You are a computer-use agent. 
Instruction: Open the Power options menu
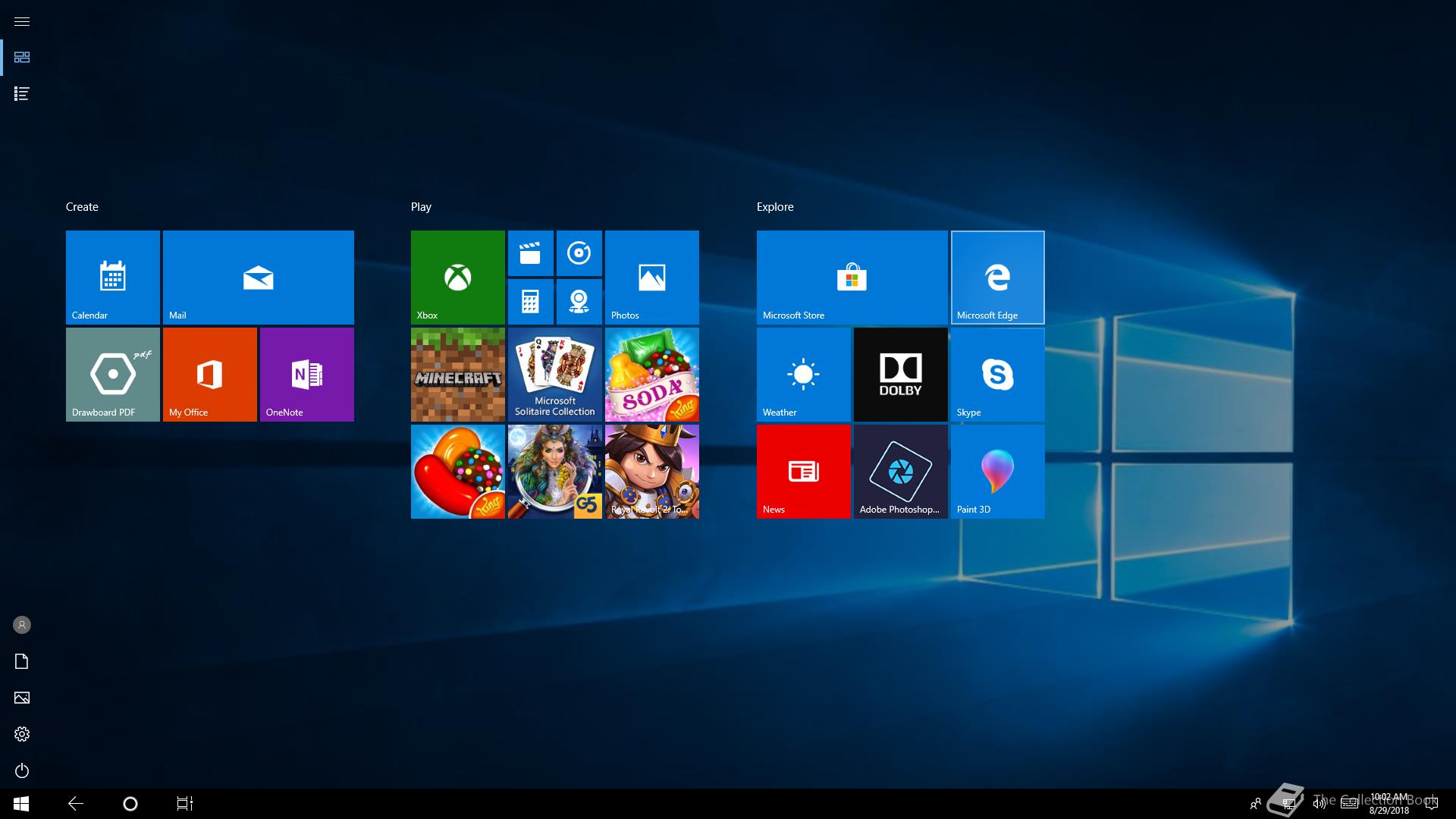tap(22, 770)
